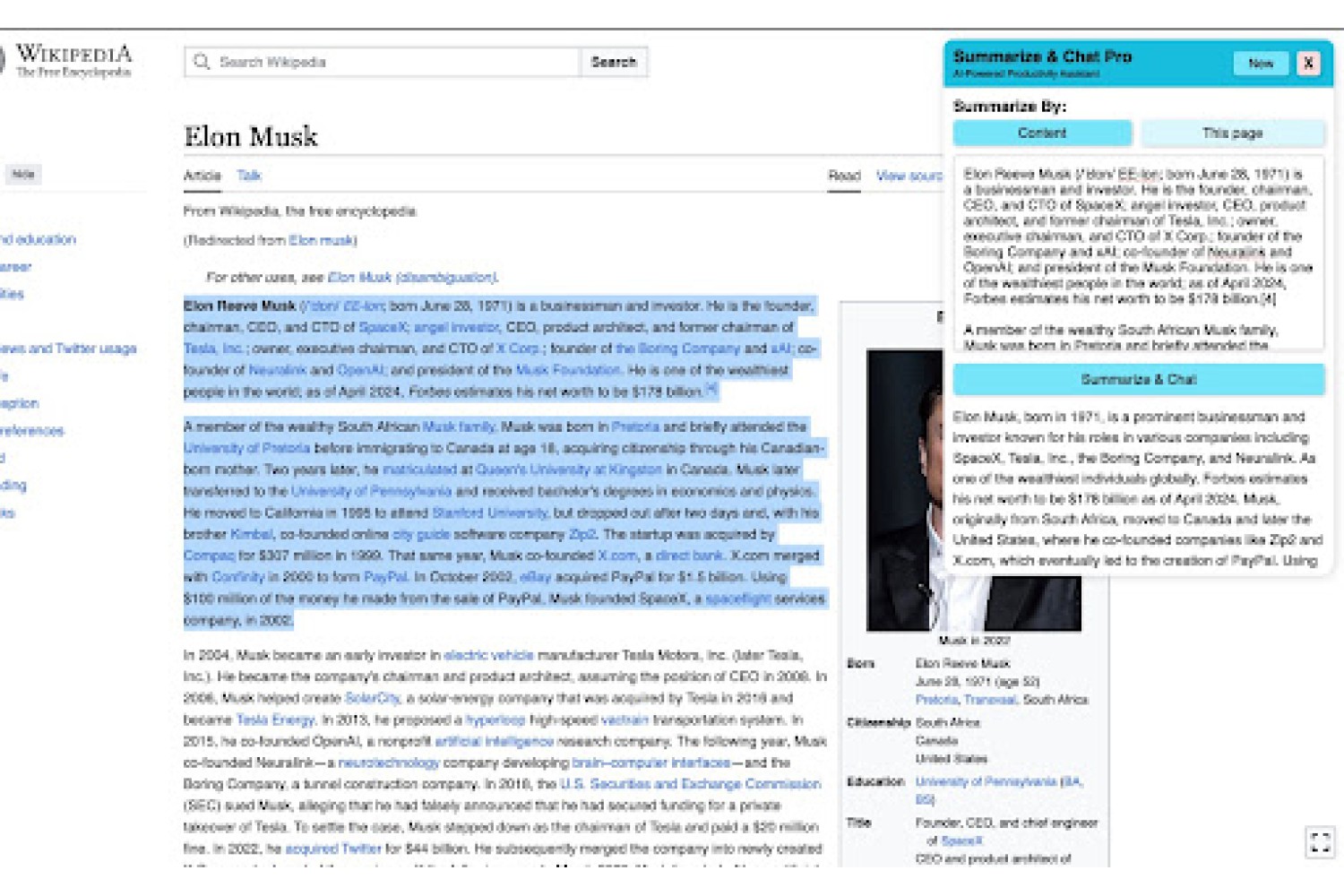Open the Boring Company link

(678, 349)
